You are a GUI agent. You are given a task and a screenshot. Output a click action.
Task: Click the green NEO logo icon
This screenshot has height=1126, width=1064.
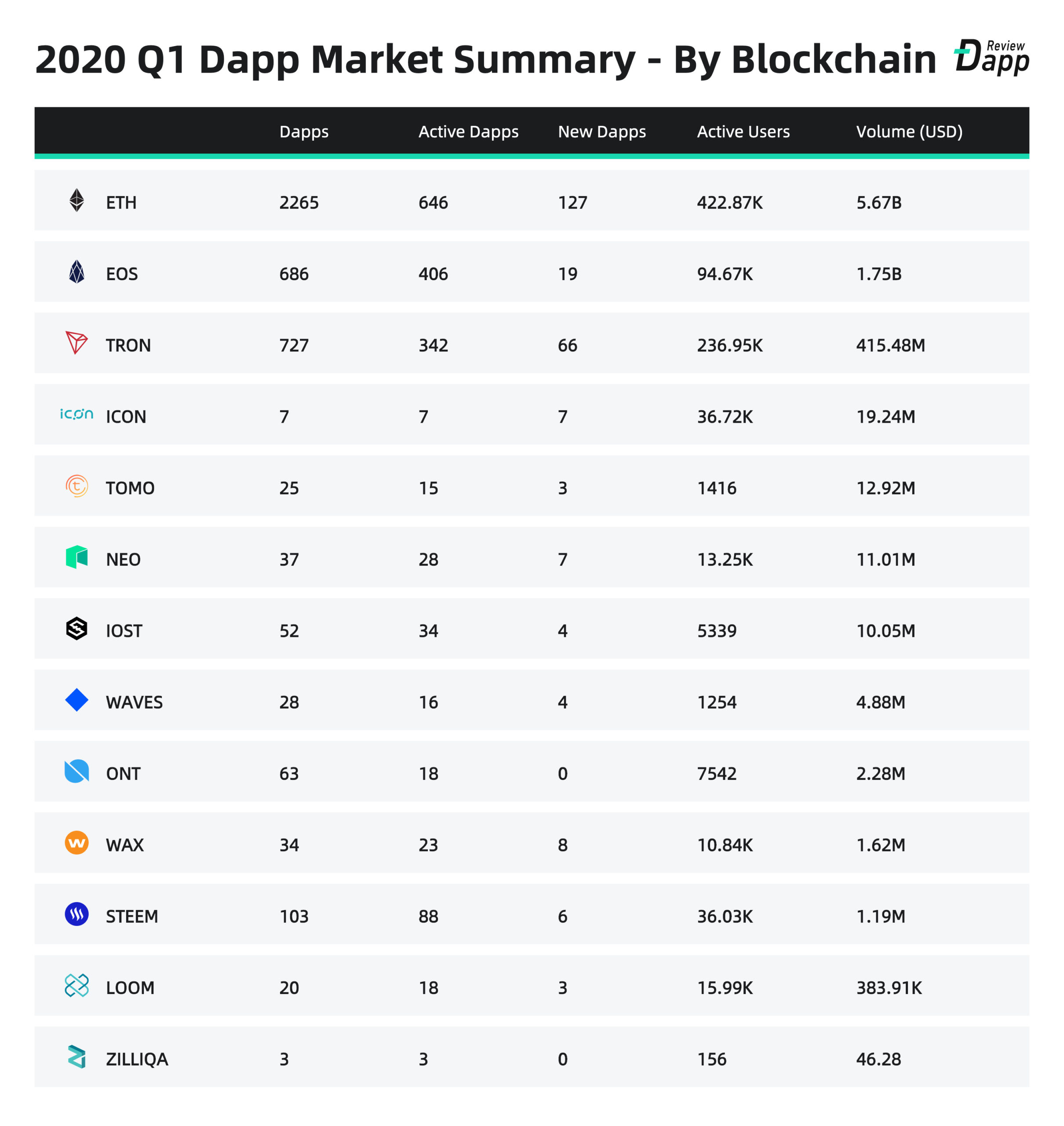77,557
